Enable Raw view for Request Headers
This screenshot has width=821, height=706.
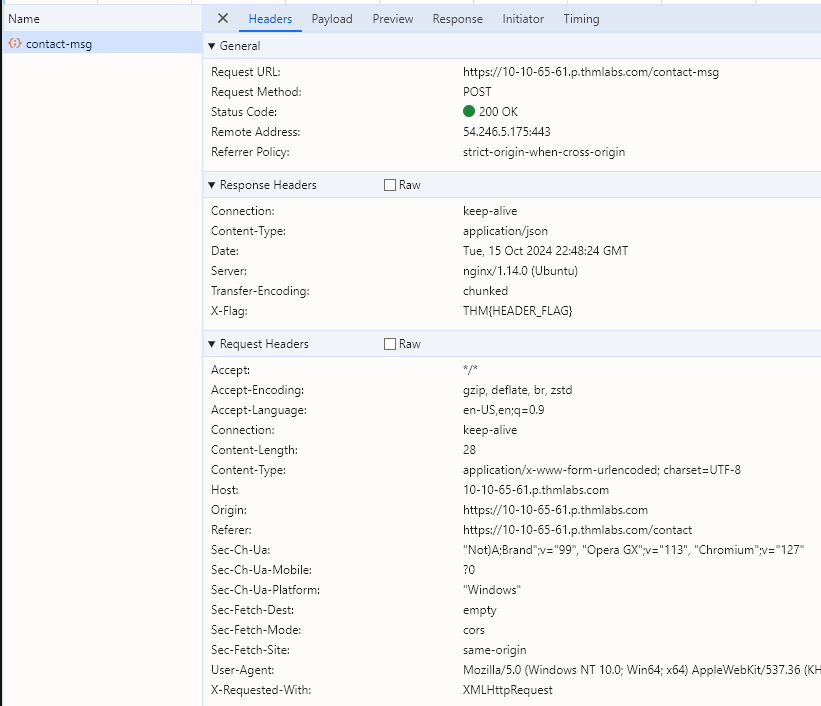(x=390, y=344)
